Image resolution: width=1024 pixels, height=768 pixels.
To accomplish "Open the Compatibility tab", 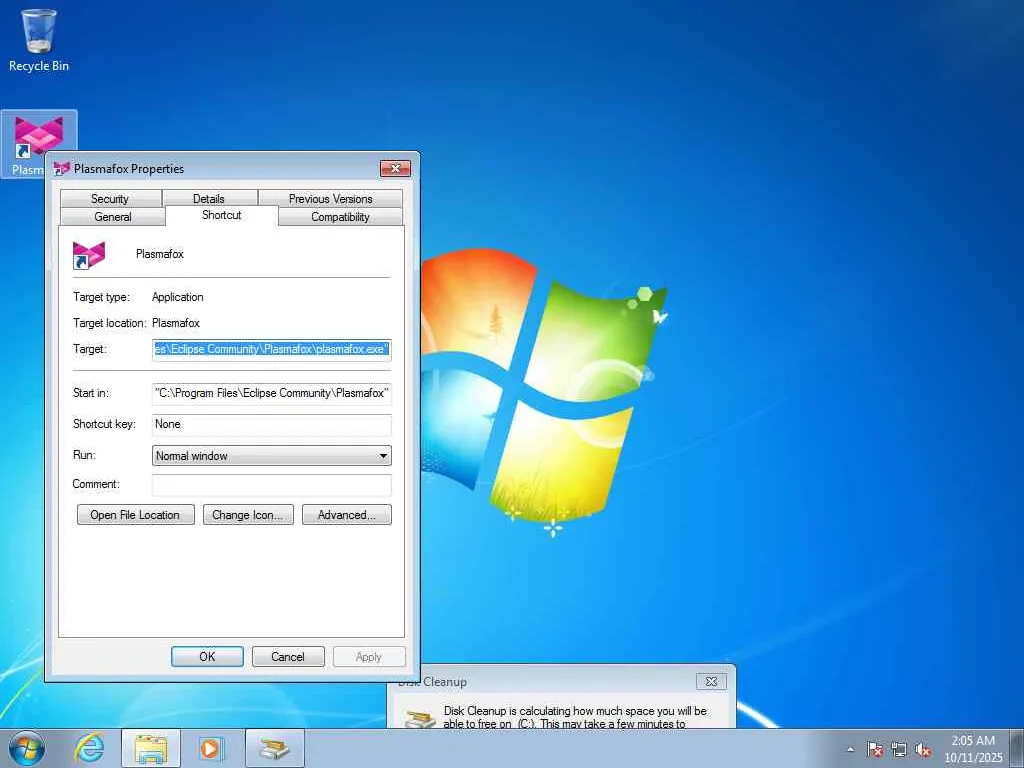I will click(340, 217).
